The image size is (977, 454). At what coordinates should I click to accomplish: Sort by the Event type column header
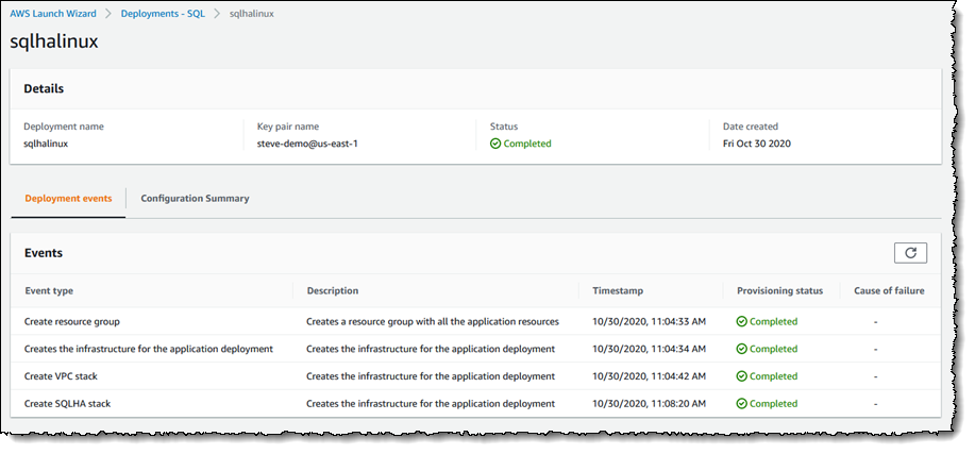point(49,291)
